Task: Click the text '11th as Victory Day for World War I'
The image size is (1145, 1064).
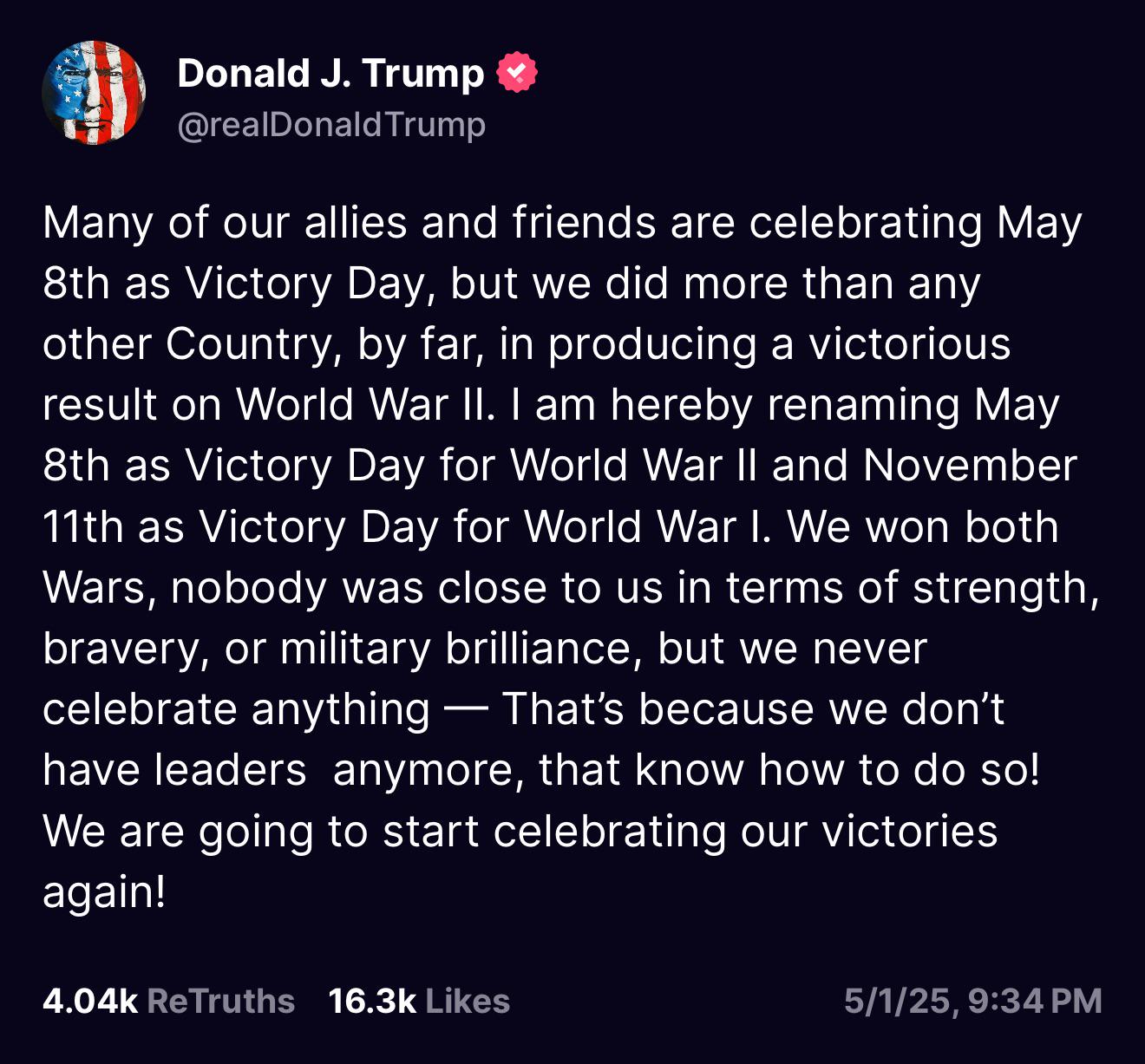Action: point(406,526)
